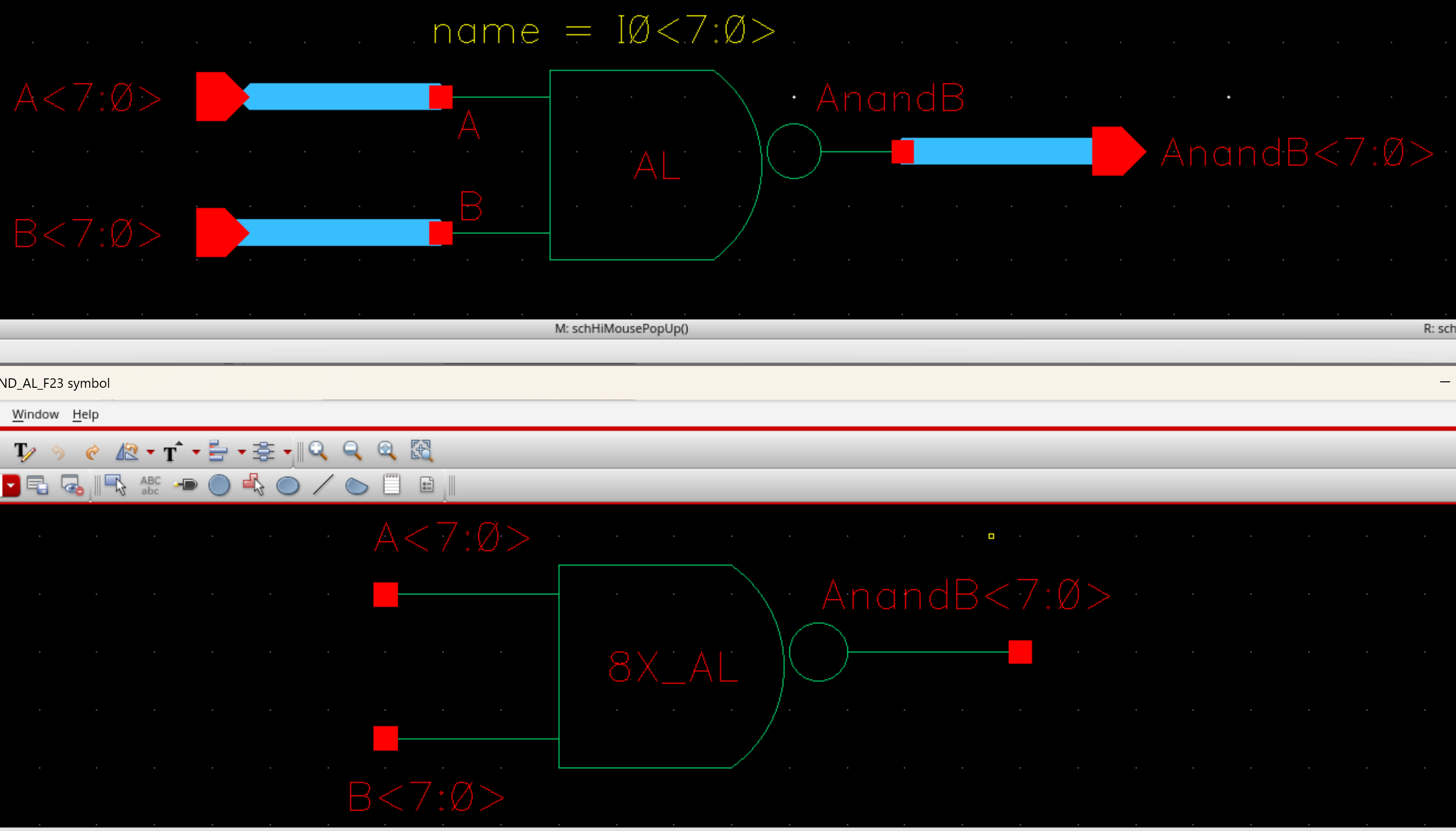Click the Zoom To Fit icon
Viewport: 1456px width, 831px height.
pos(386,451)
